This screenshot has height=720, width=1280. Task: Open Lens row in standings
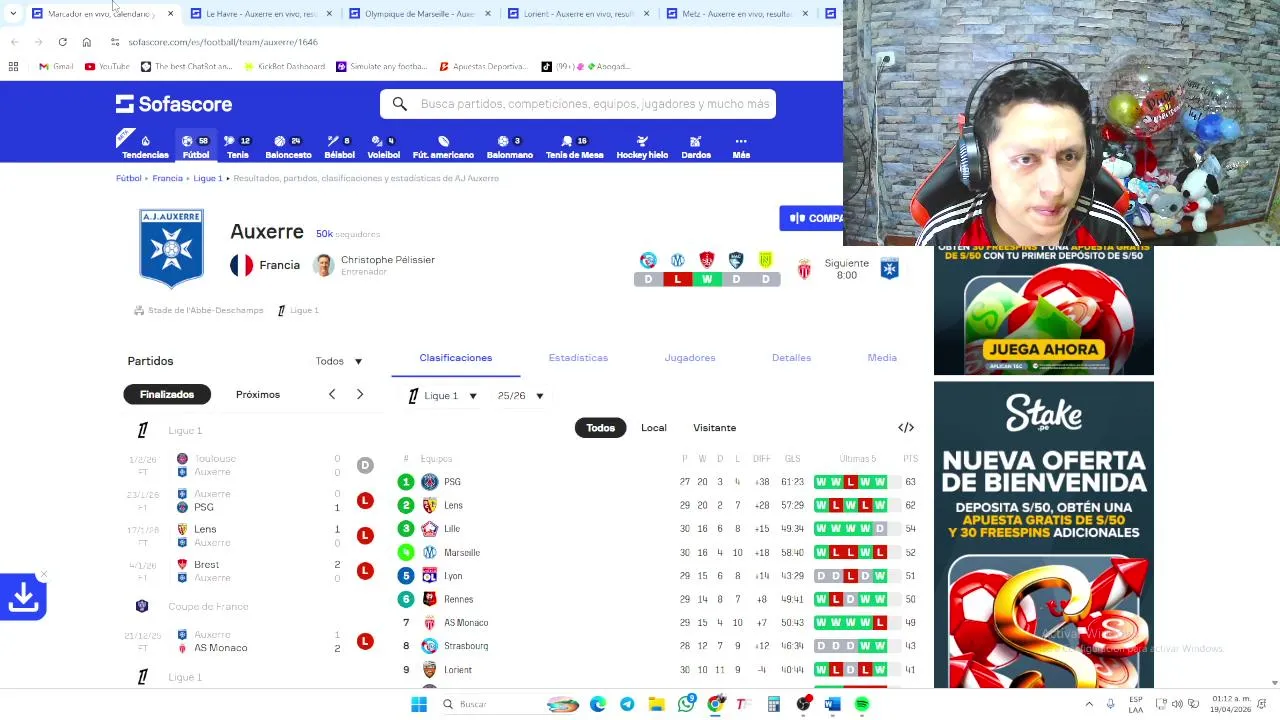coord(658,505)
